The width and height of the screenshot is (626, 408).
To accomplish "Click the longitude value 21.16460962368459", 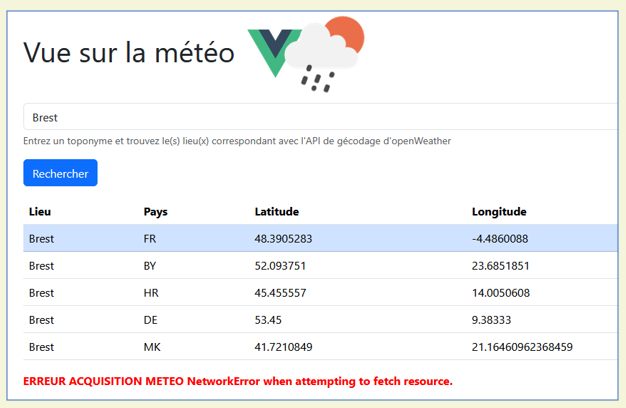I will (522, 347).
